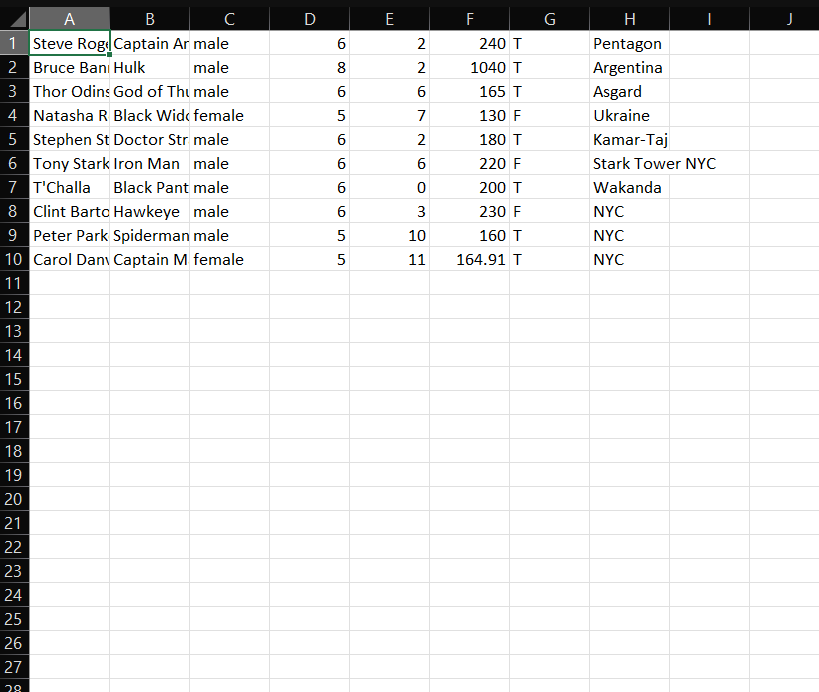Select row 27 header
Image resolution: width=819 pixels, height=692 pixels.
pyautogui.click(x=15, y=667)
